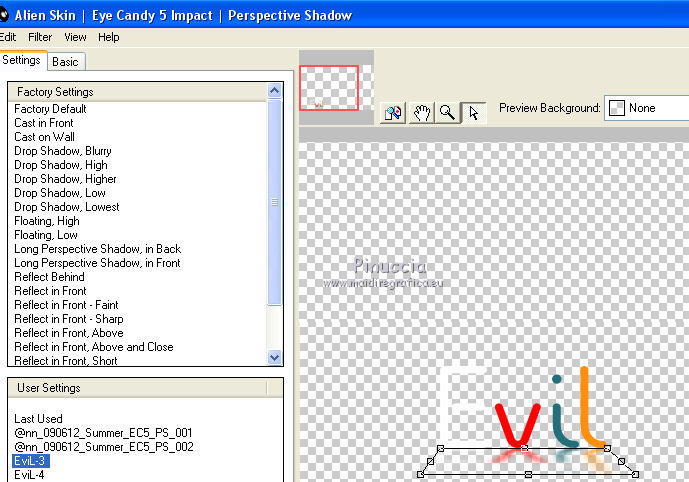Select @nn_090612_Summer_EC5_PS_002 user setting
This screenshot has height=482, width=689.
click(104, 447)
